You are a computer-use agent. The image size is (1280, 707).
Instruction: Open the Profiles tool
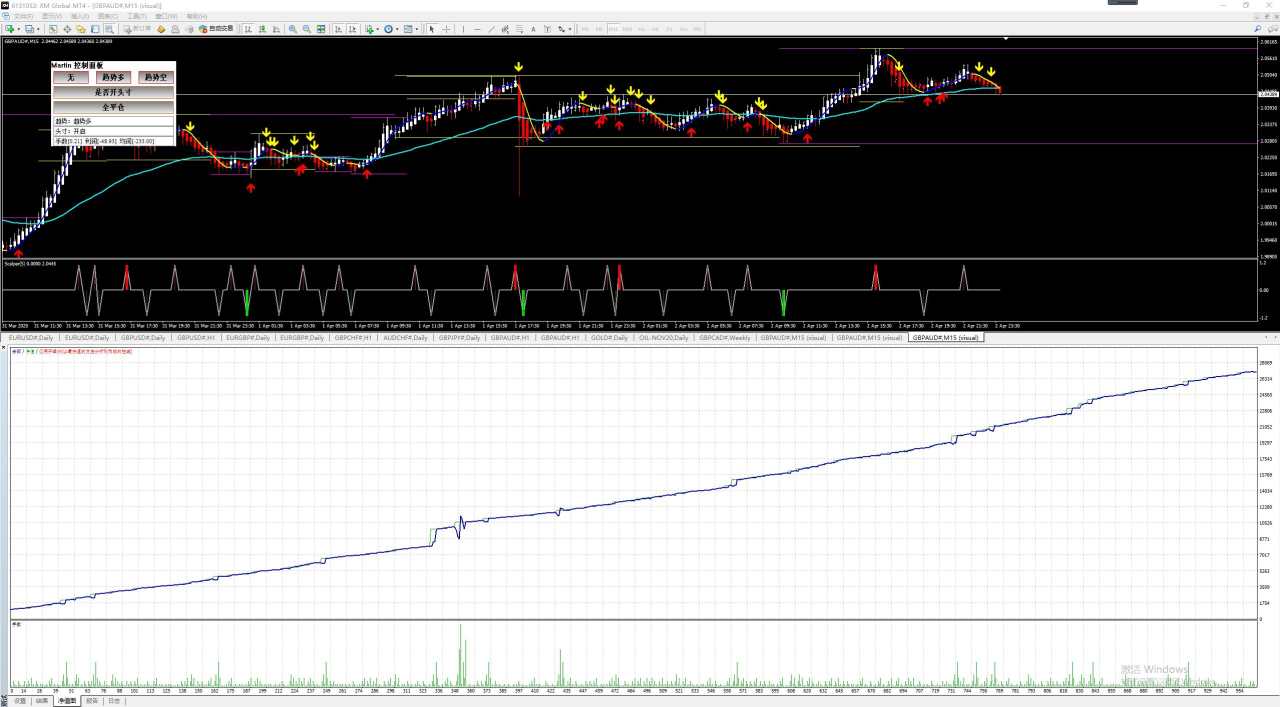tap(29, 29)
